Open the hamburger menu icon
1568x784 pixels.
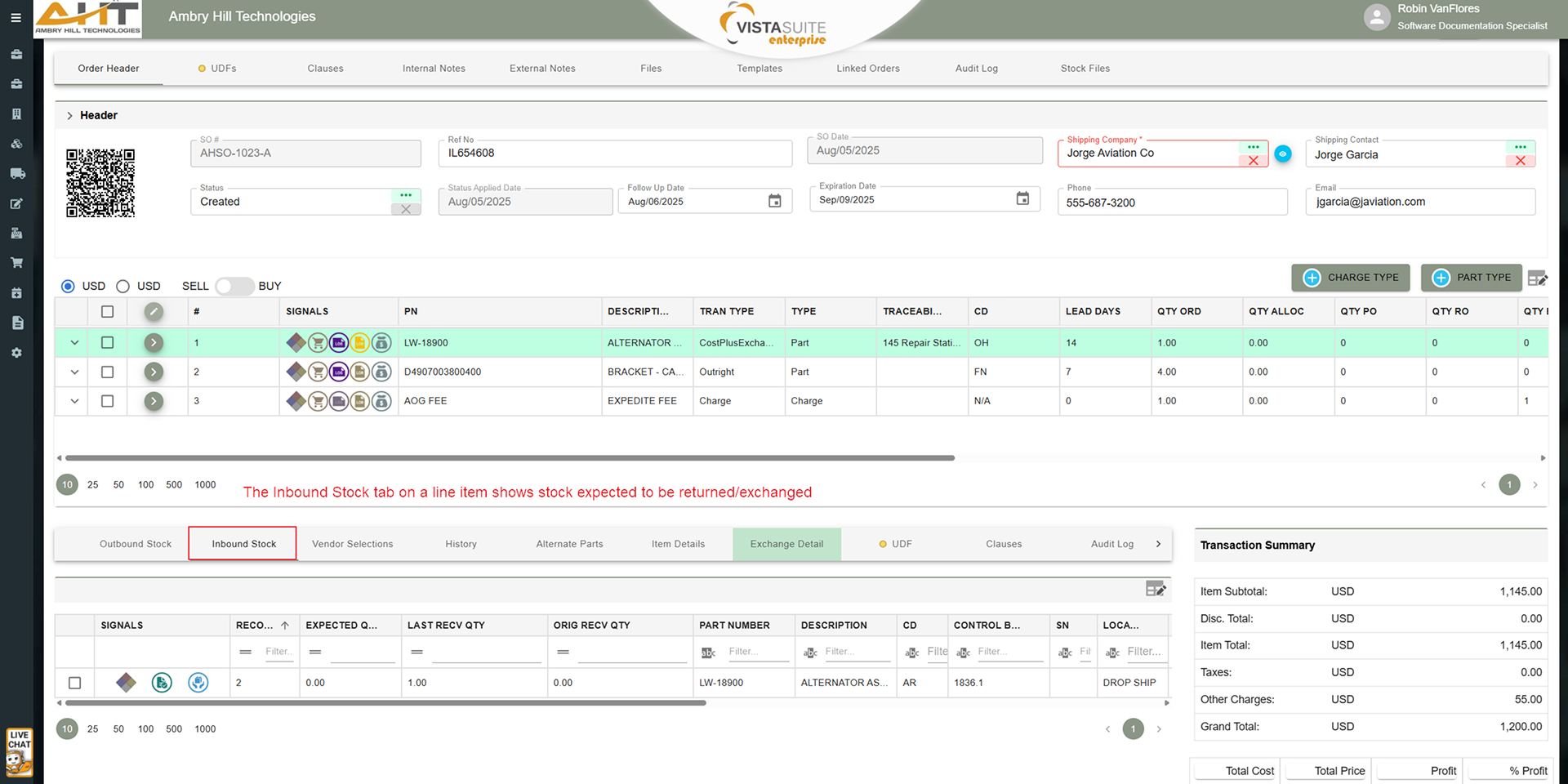16,17
